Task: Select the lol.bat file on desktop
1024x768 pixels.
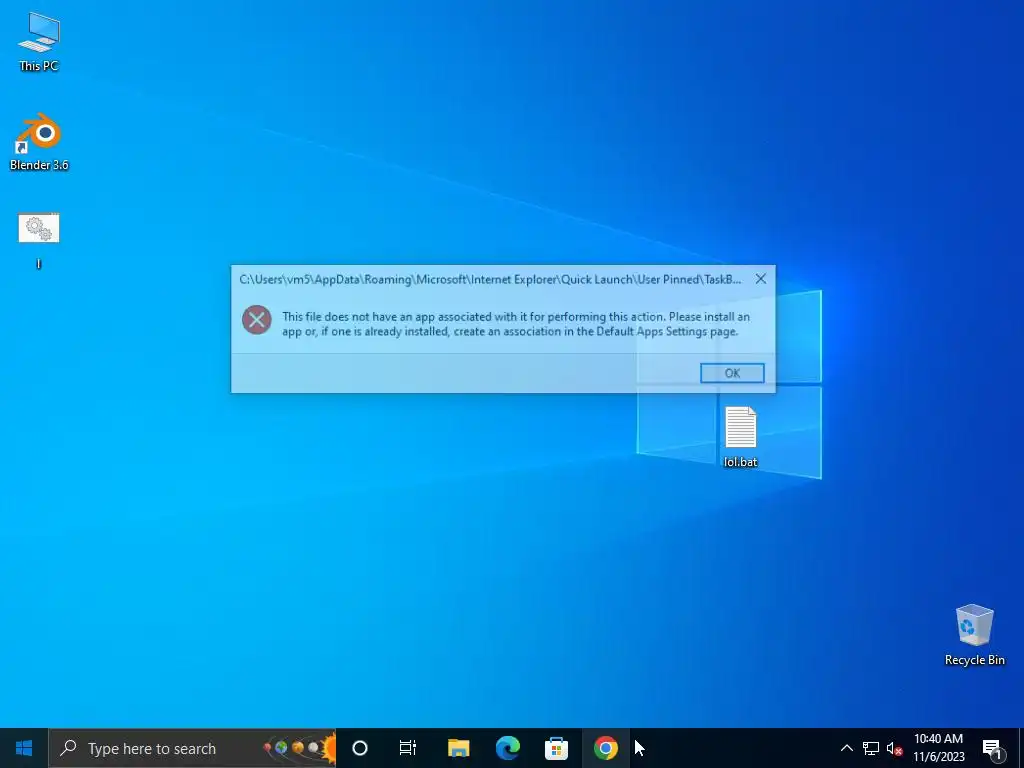Action: (x=741, y=436)
